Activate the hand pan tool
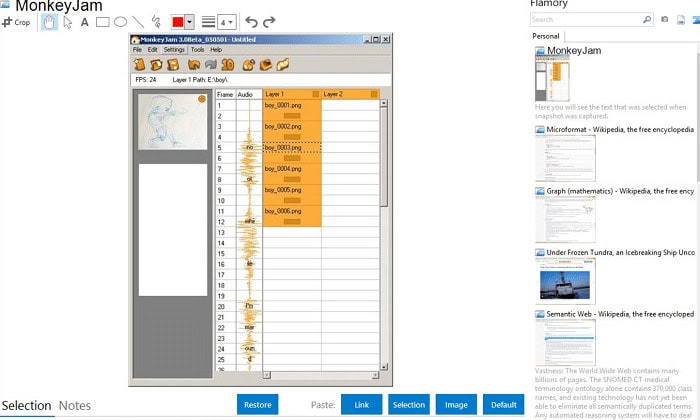700x420 pixels. (x=49, y=22)
